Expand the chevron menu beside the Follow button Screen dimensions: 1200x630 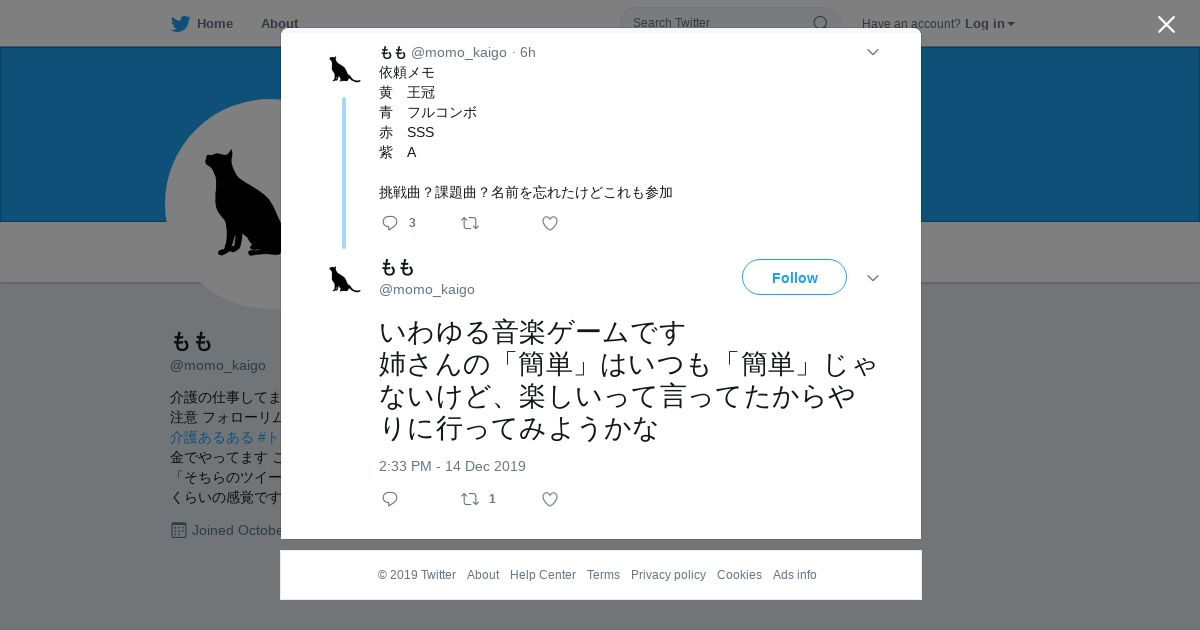pos(873,278)
